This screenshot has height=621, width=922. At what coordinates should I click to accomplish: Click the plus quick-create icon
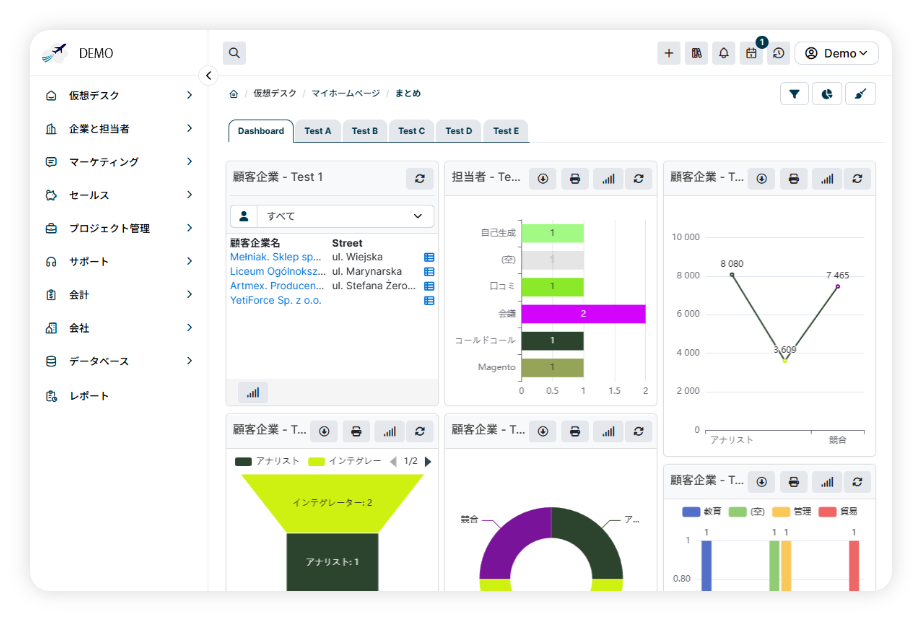[x=669, y=53]
